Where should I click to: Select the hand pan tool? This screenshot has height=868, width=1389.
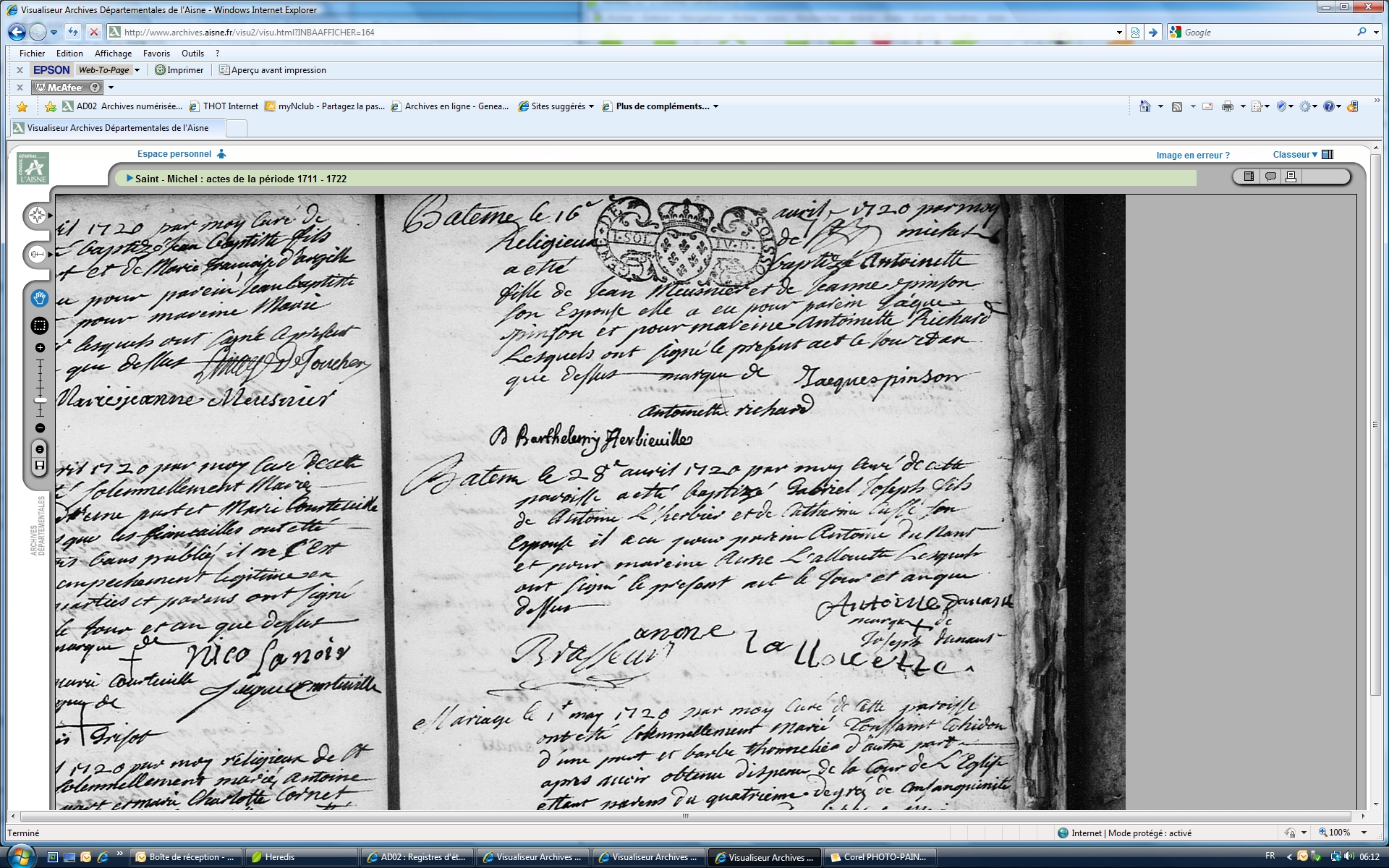[39, 298]
